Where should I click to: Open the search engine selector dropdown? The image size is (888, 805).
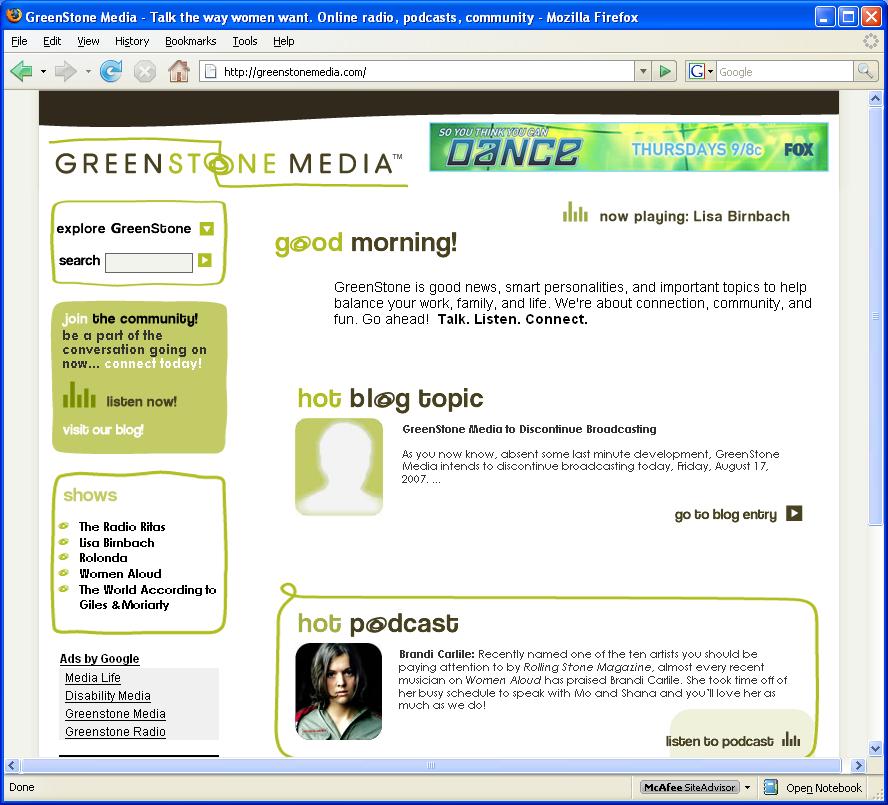[x=701, y=71]
